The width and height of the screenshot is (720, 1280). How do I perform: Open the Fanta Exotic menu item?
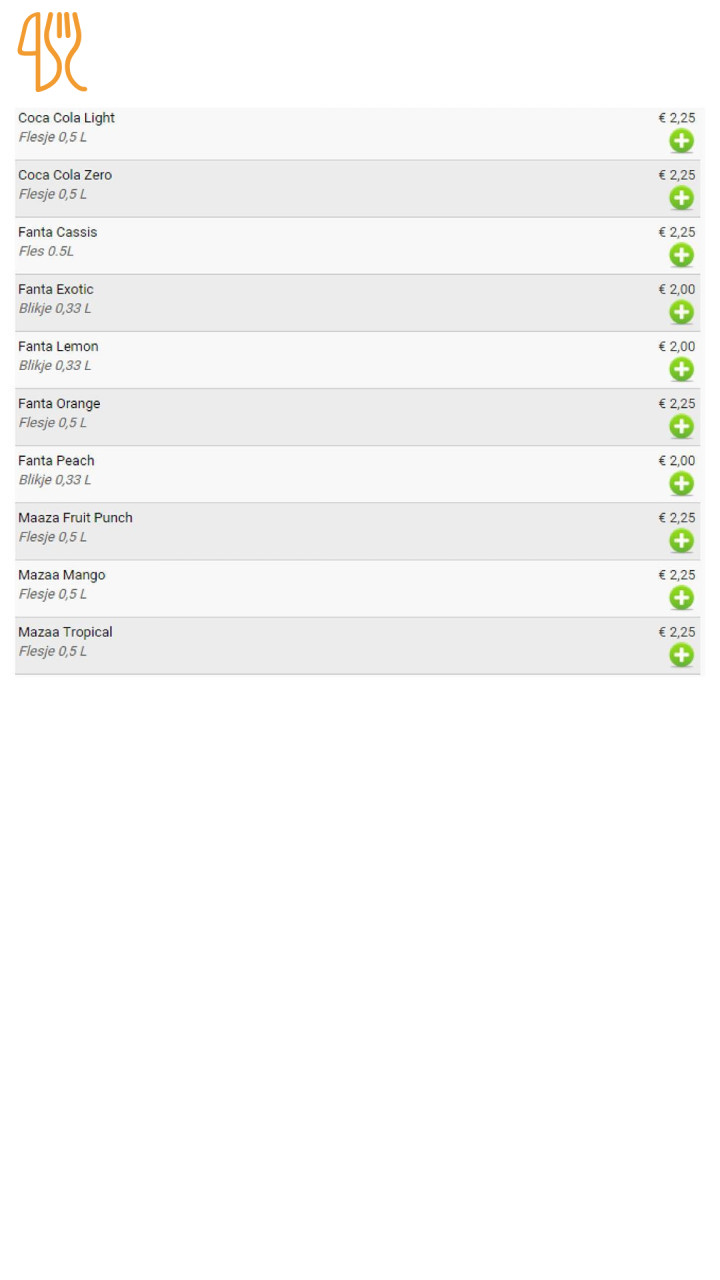[x=56, y=290]
